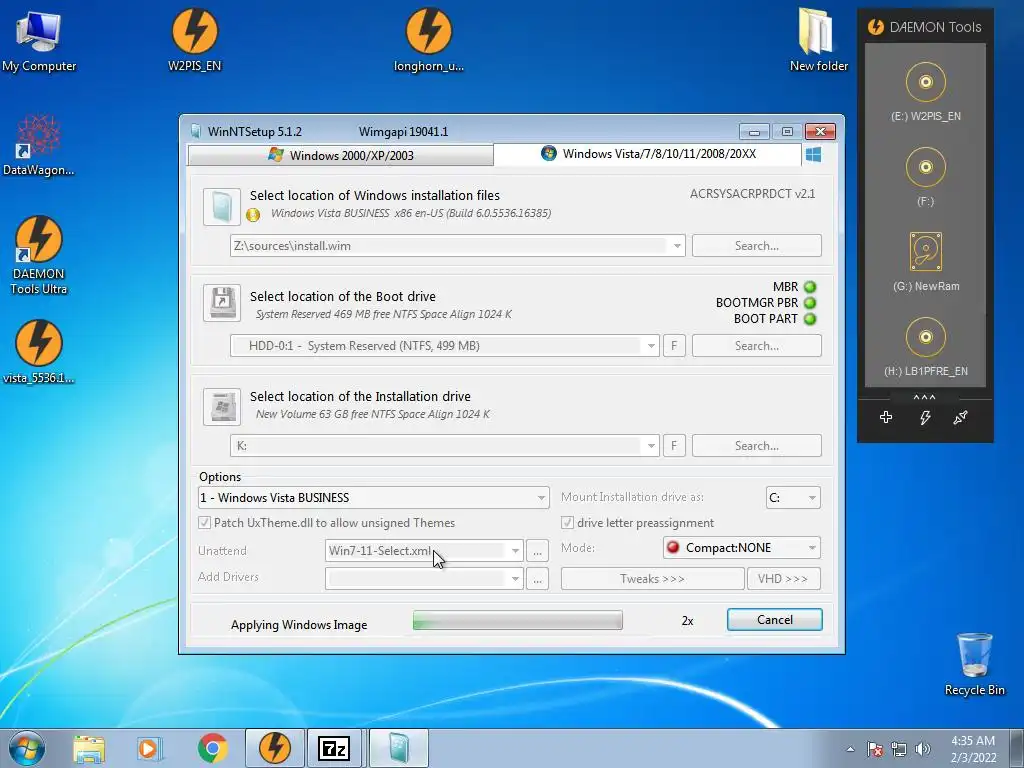Image resolution: width=1024 pixels, height=768 pixels.
Task: Expand the K: installation drive dropdown
Action: click(651, 446)
